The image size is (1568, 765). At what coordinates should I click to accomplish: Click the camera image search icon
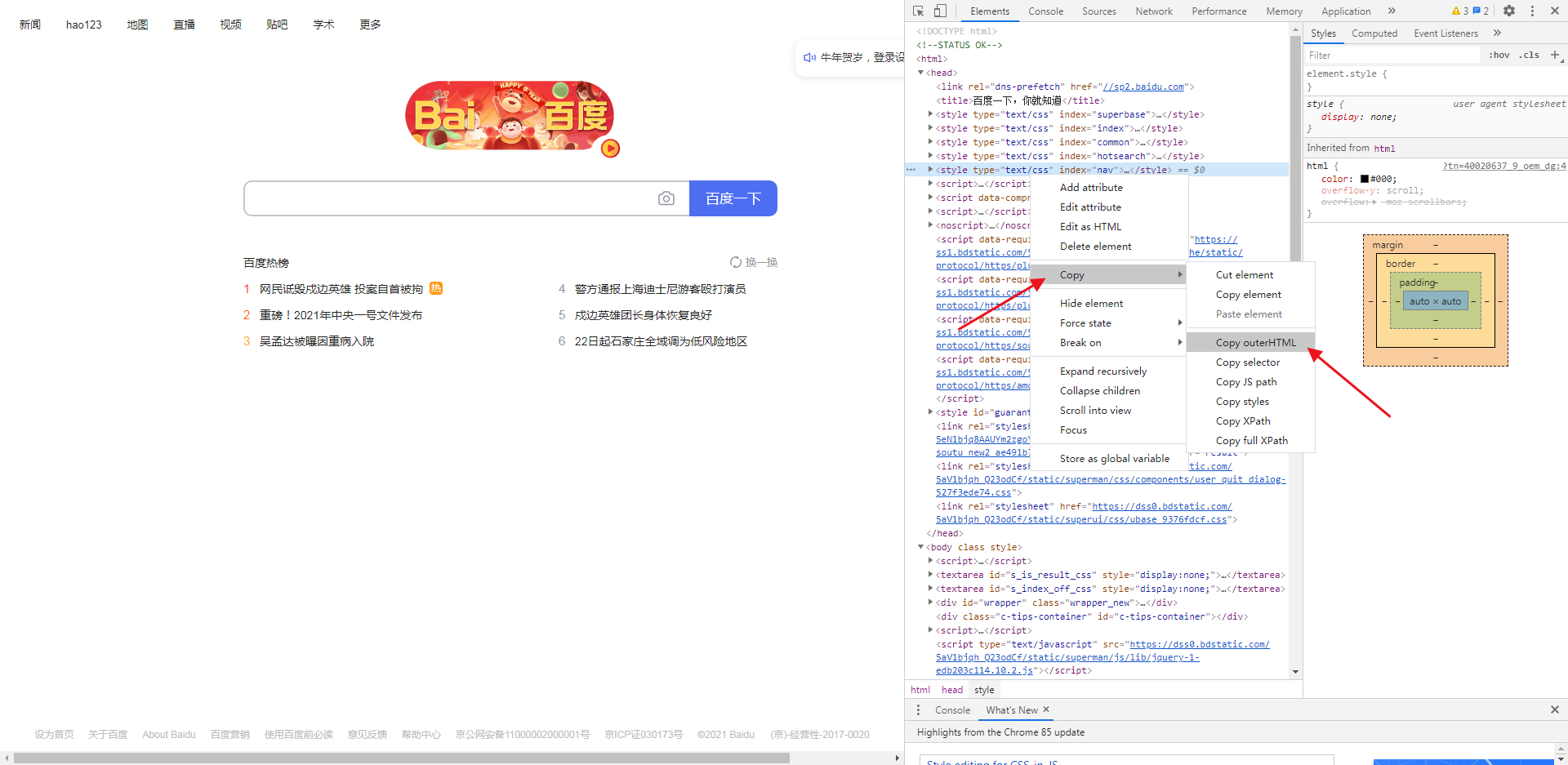click(x=666, y=198)
